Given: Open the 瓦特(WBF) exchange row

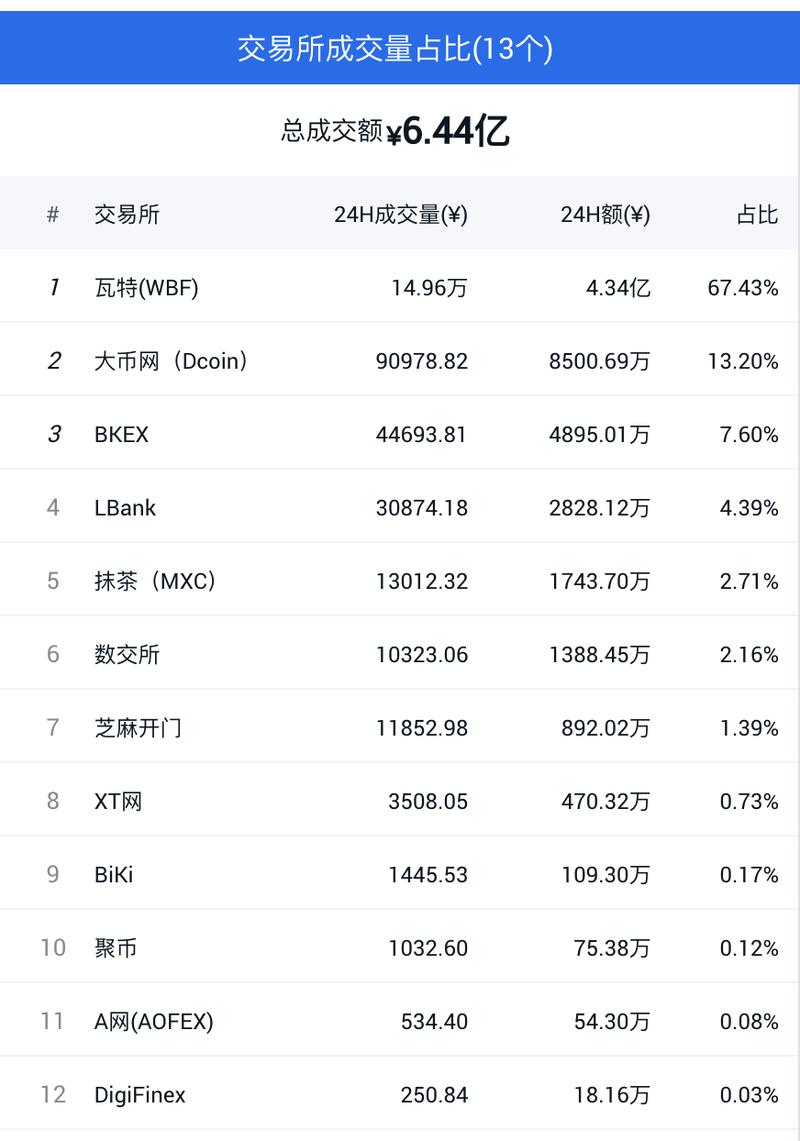Looking at the screenshot, I should pos(146,288).
